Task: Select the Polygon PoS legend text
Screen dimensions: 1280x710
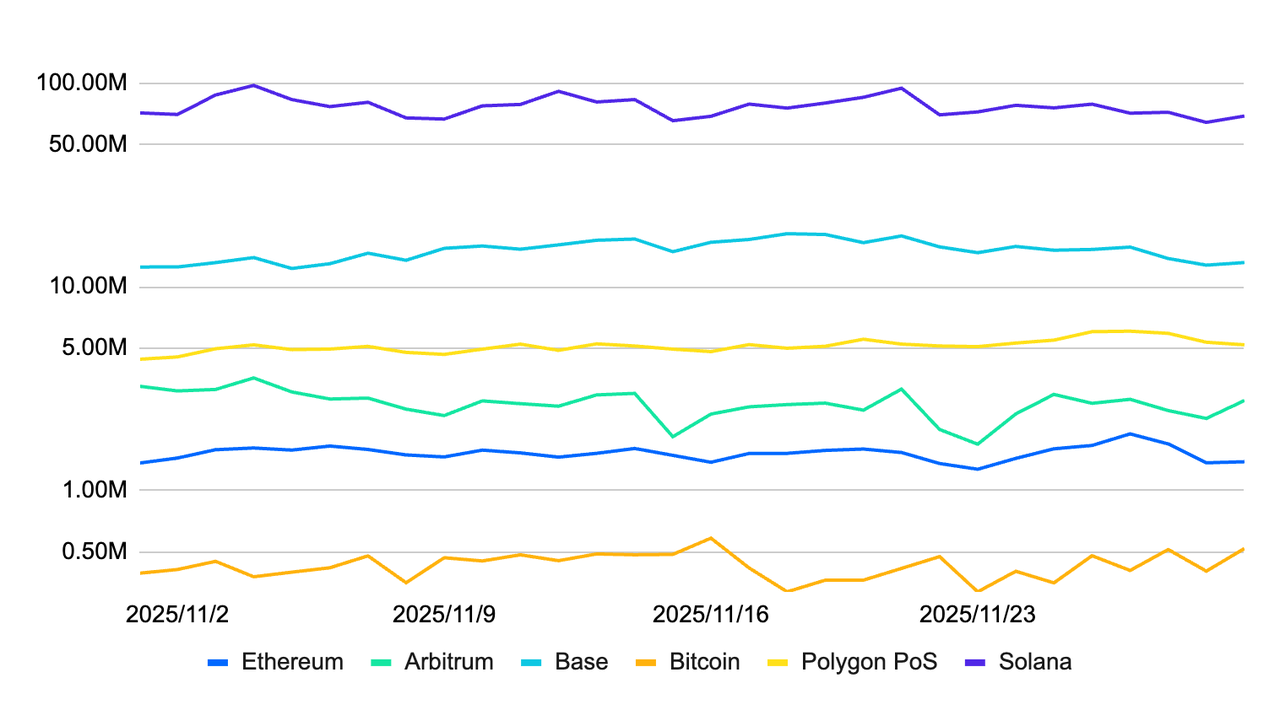Action: [869, 662]
